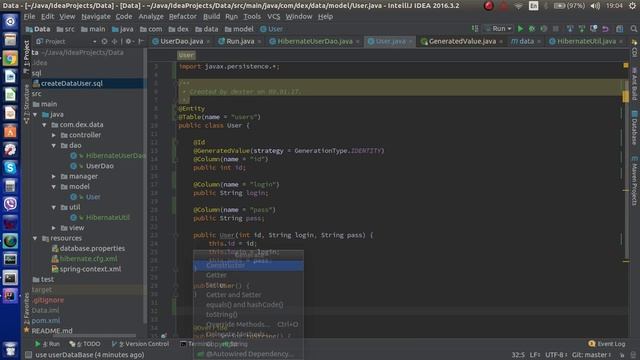Viewport: 640px width, 360px height.
Task: Open User class in model package
Action: 86,197
